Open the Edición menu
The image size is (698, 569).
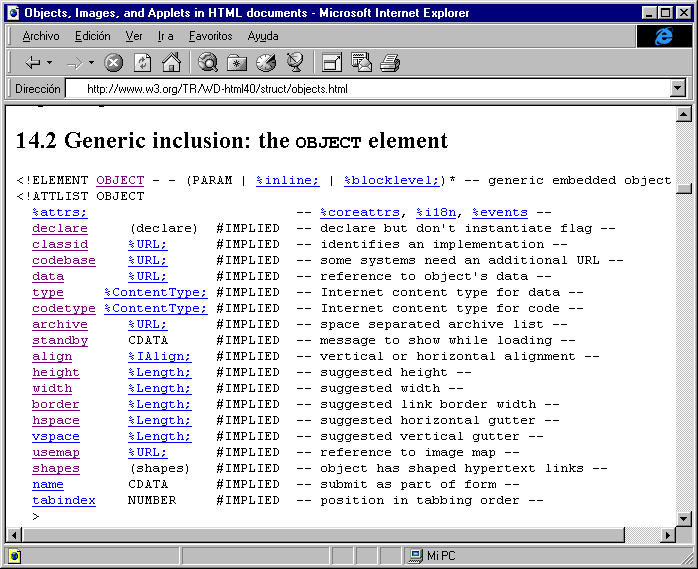93,36
